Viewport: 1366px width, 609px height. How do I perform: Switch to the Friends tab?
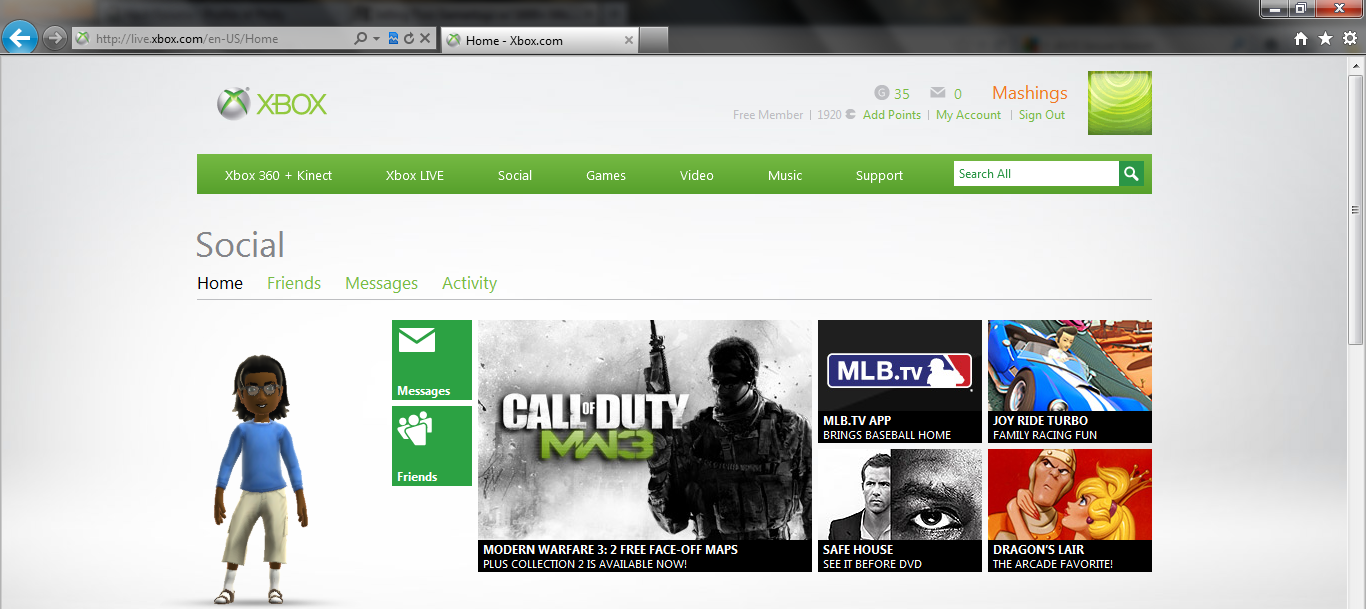coord(294,283)
